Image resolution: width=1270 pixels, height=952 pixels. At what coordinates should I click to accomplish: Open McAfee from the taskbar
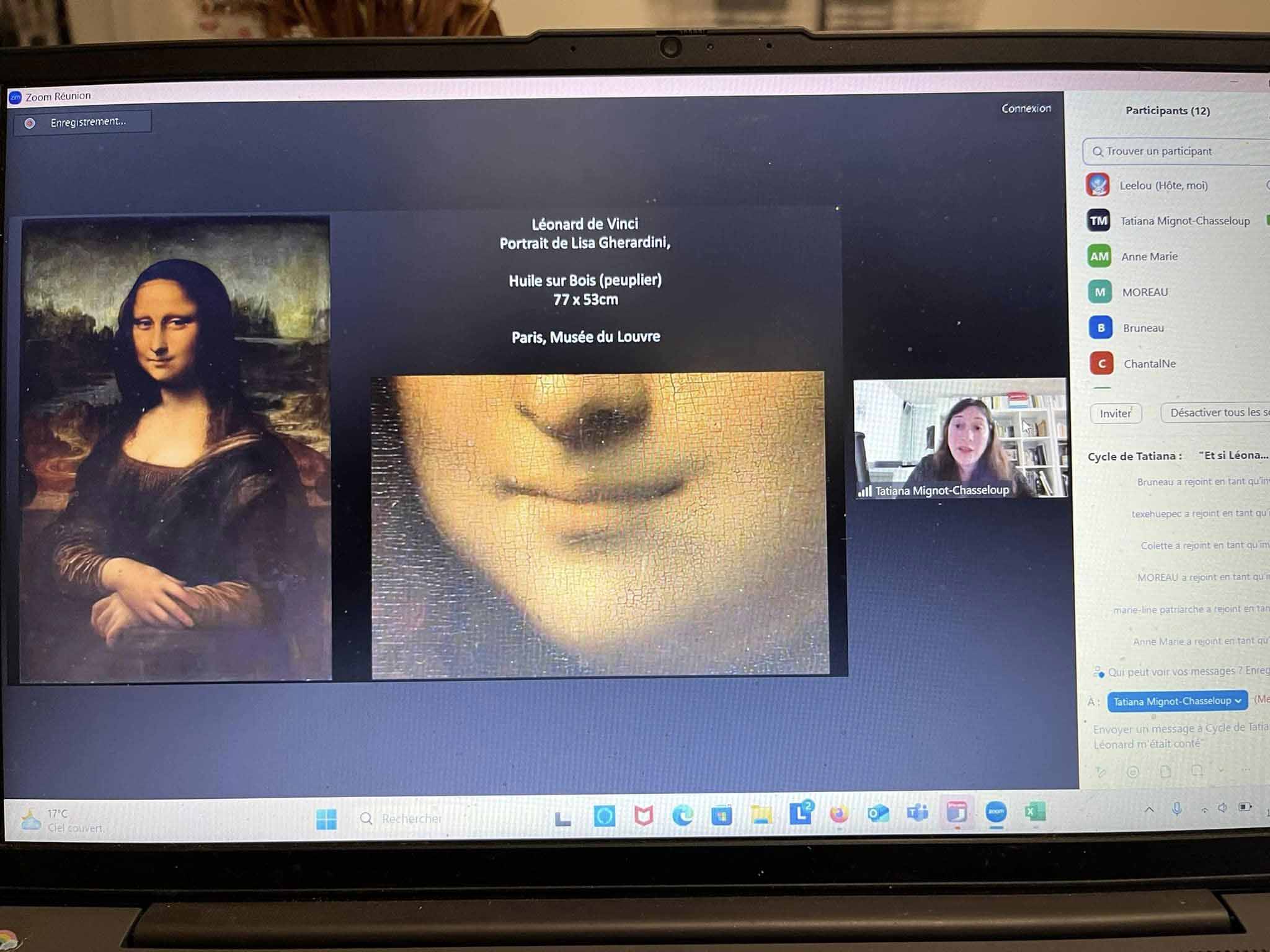(x=643, y=816)
